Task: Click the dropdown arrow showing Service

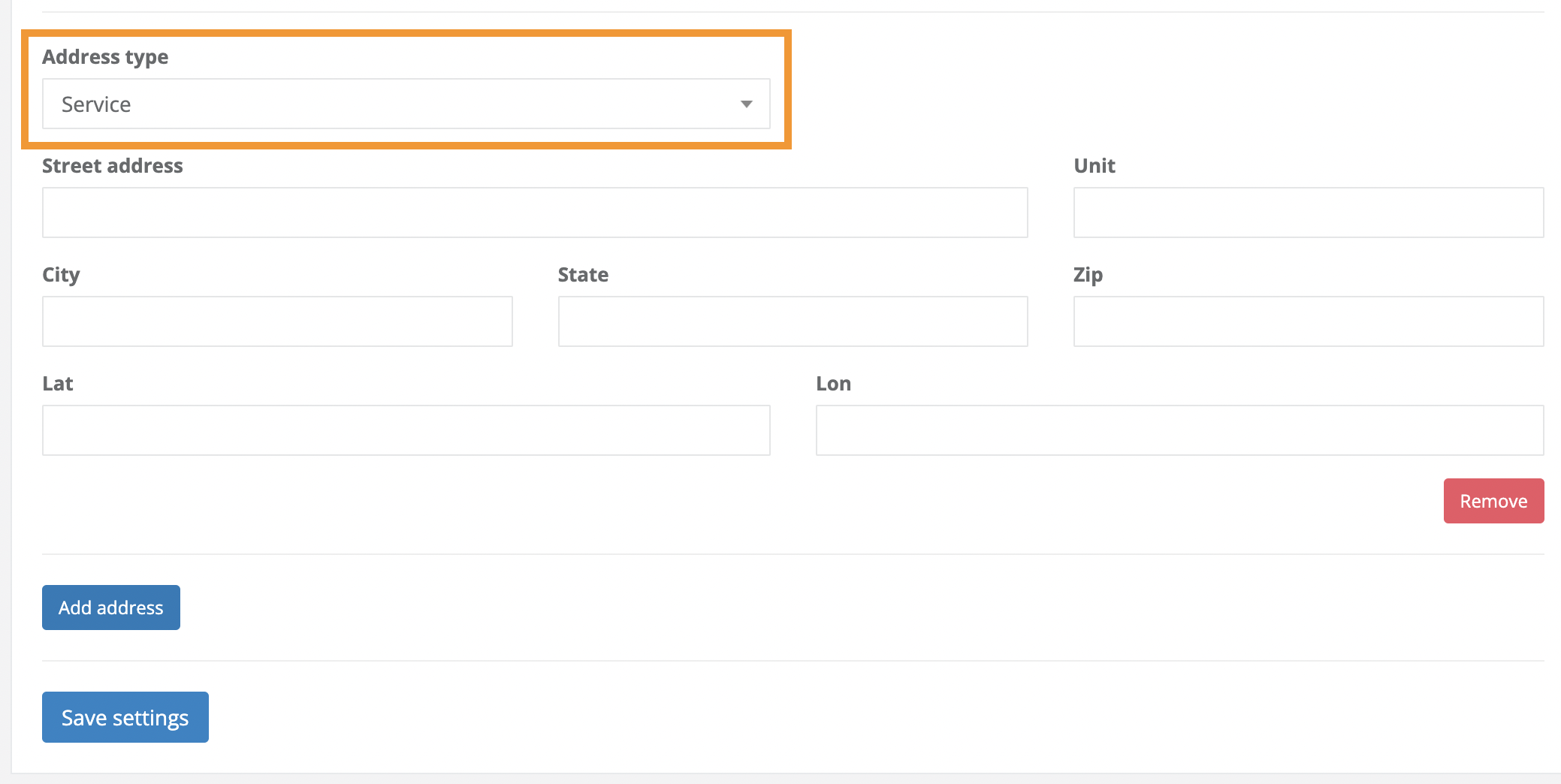Action: (746, 104)
